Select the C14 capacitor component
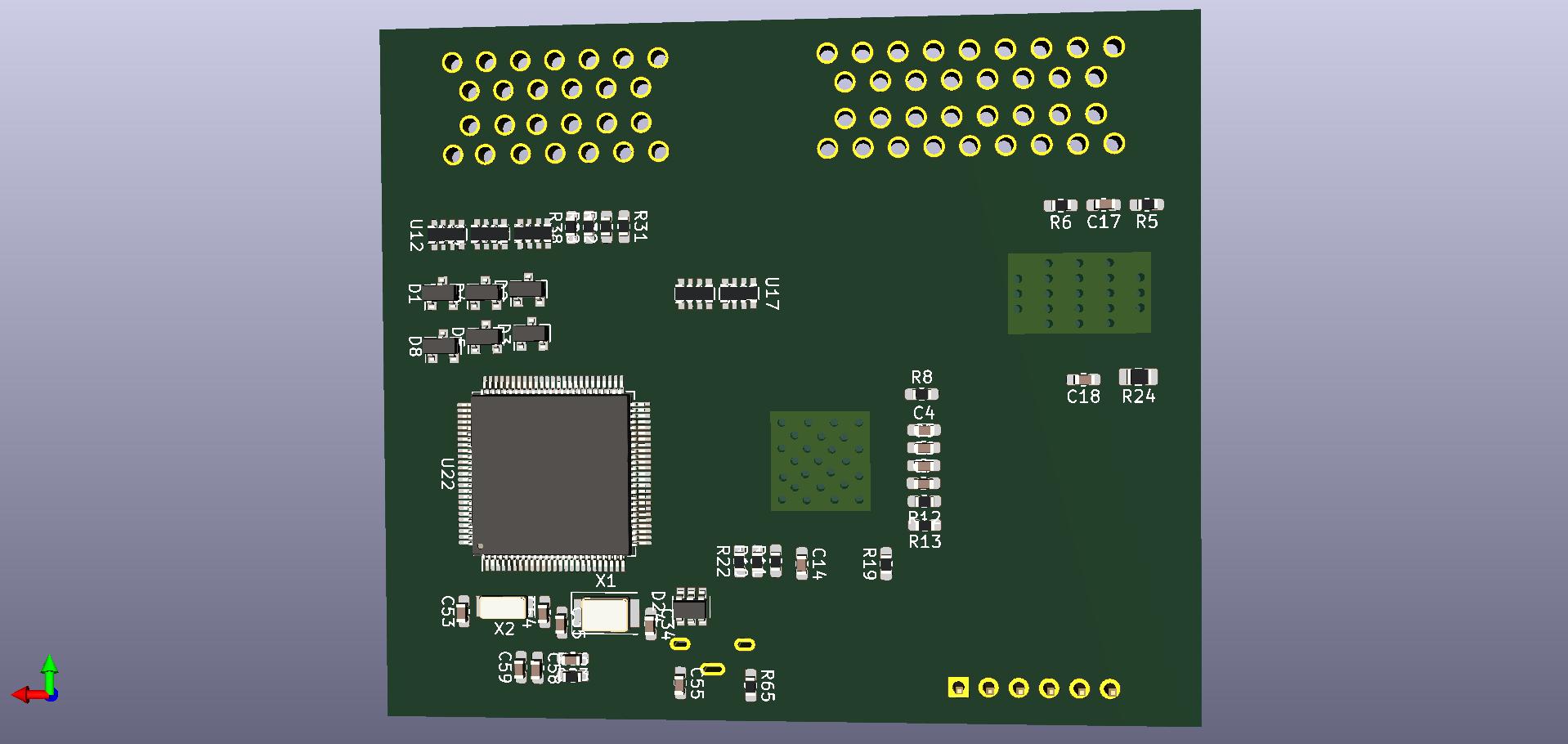The width and height of the screenshot is (1568, 744). click(802, 564)
